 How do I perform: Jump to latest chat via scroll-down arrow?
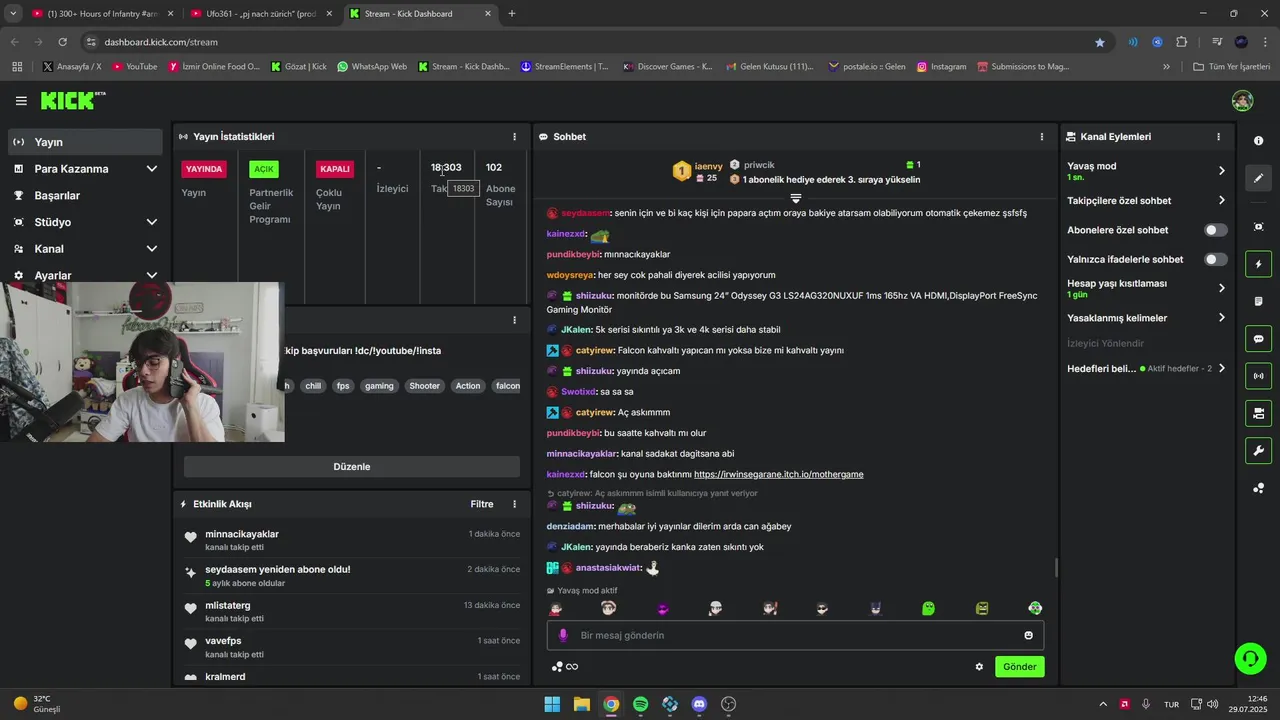(796, 198)
